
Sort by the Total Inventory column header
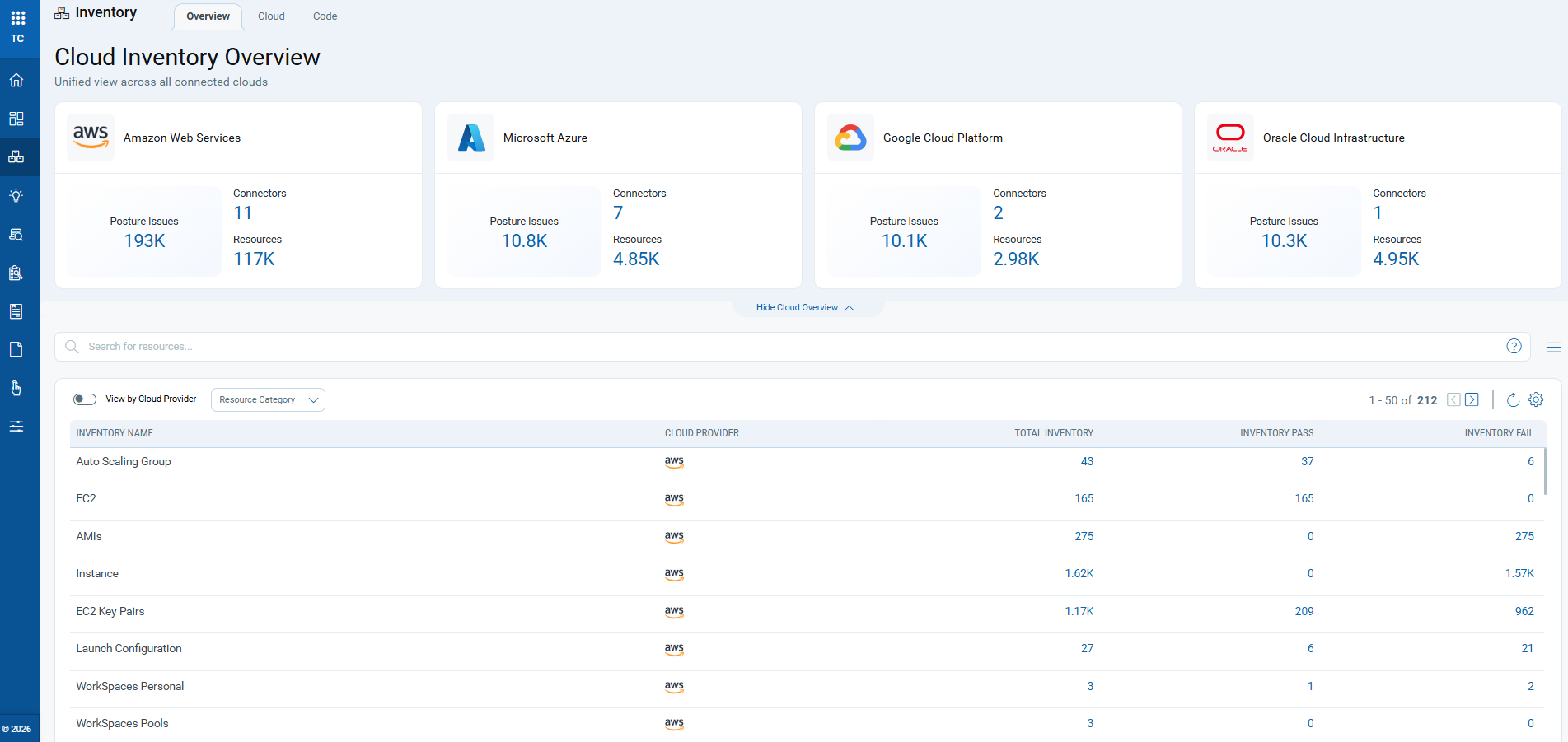coord(1053,433)
